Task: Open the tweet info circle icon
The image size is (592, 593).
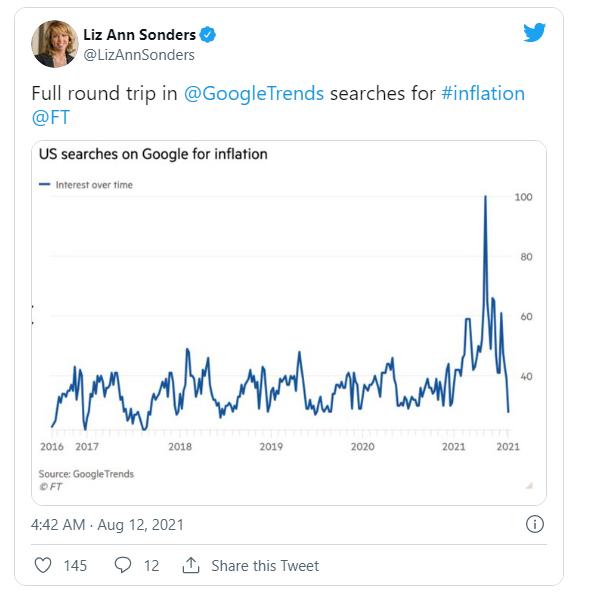Action: tap(535, 524)
